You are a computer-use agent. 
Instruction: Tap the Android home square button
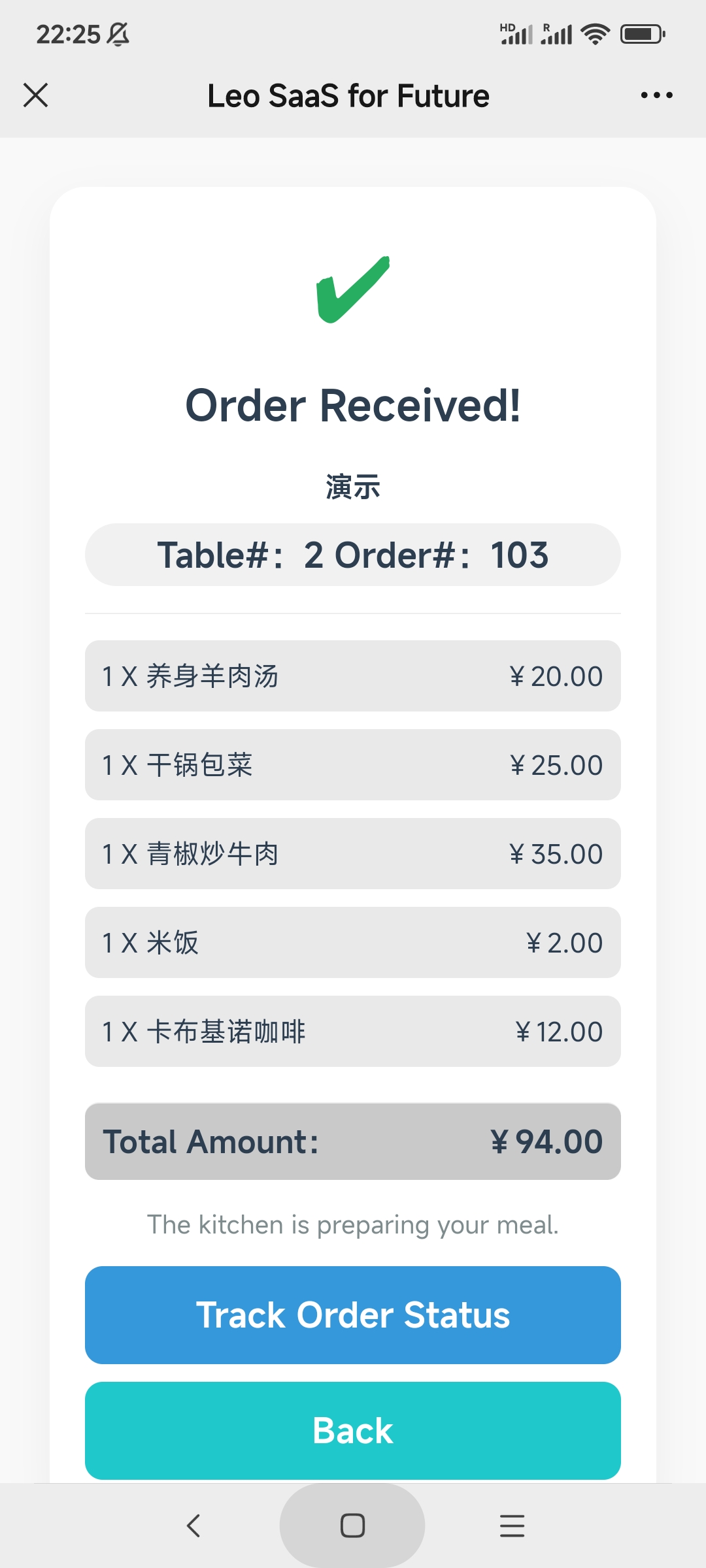[x=352, y=1526]
